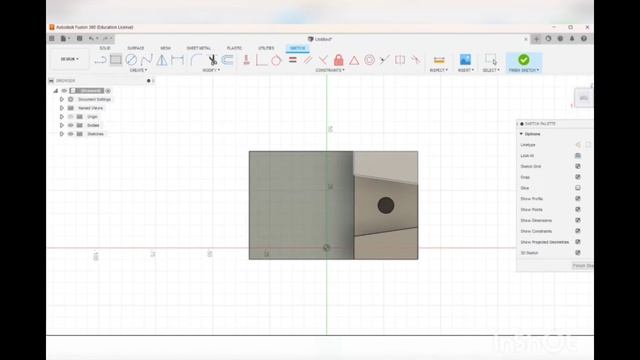Toggle the Sketch Grid checkbox

(x=578, y=166)
